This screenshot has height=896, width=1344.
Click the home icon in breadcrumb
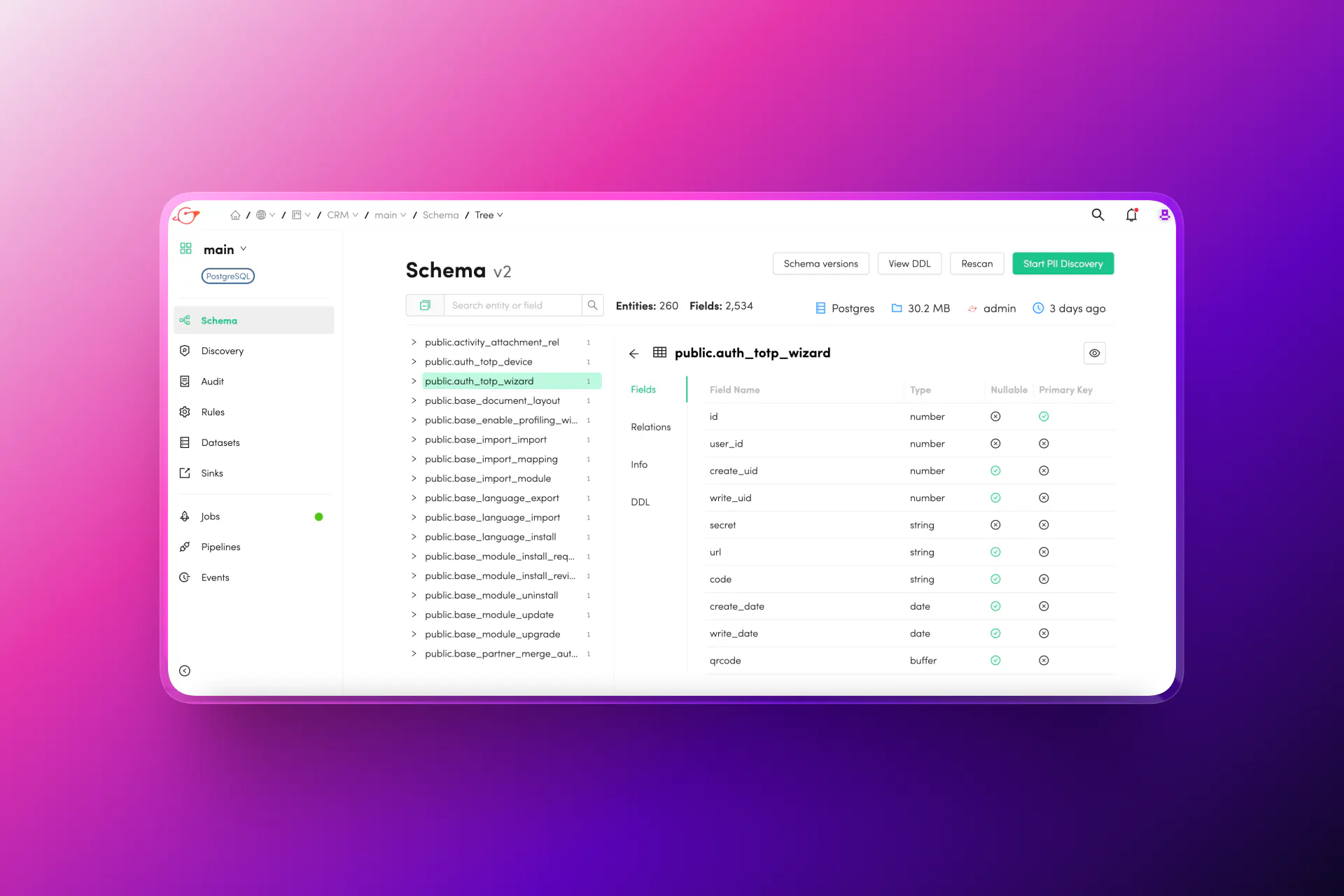[235, 215]
